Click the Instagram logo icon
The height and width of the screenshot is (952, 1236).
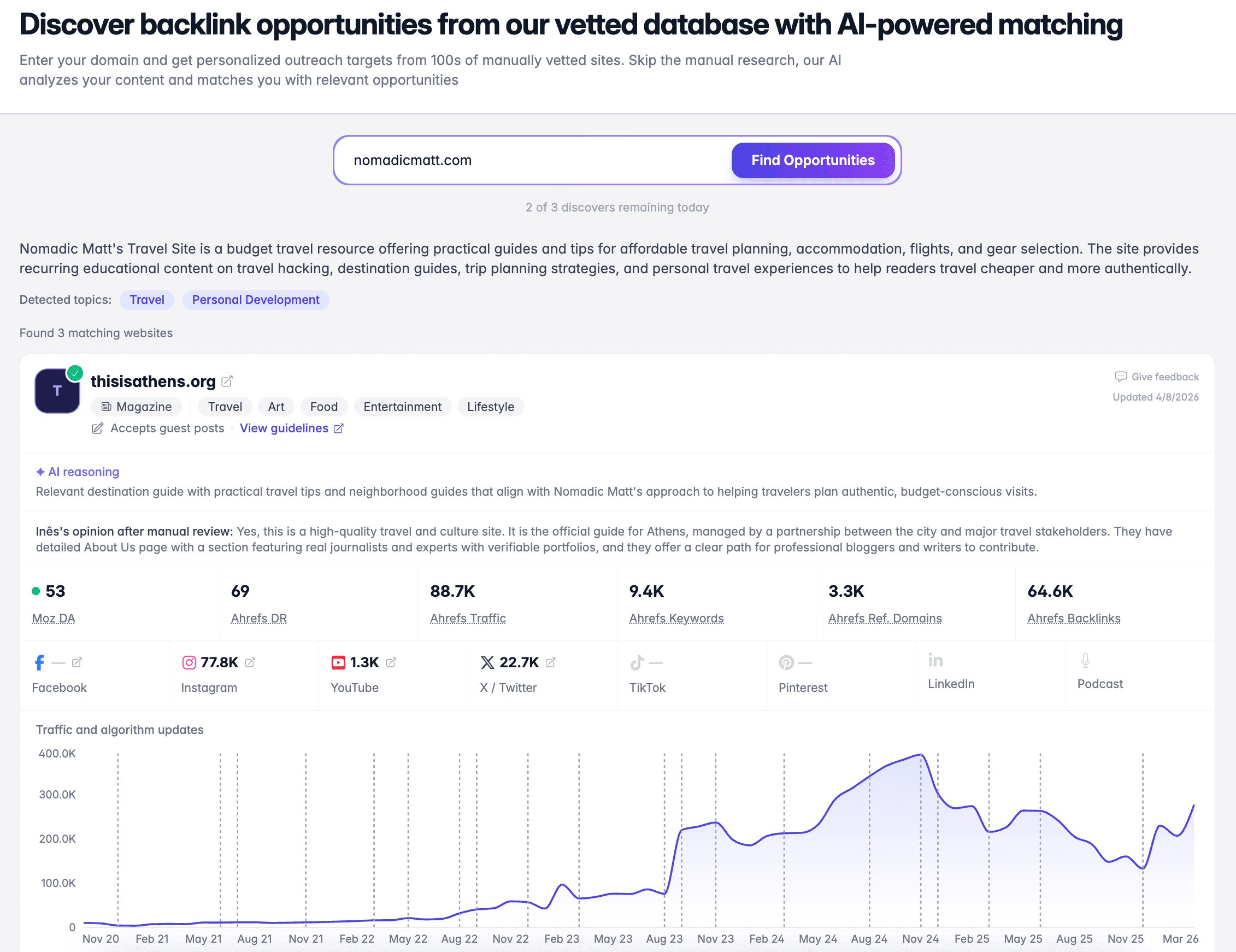[x=189, y=662]
